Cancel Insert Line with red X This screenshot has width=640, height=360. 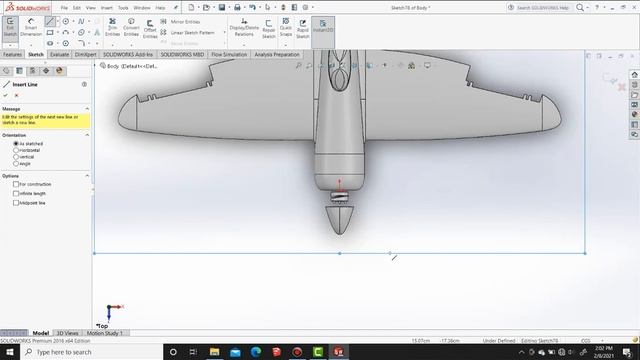click(17, 96)
